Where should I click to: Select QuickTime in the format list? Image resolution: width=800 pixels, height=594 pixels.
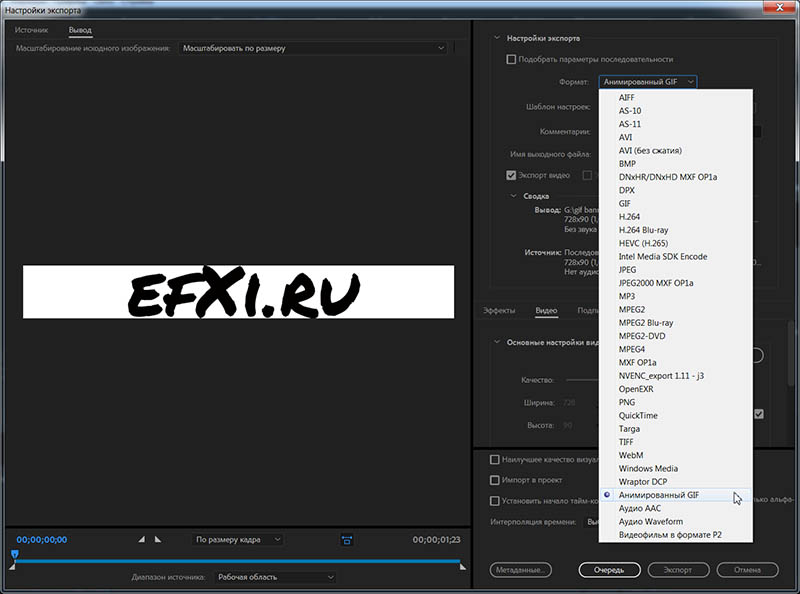point(676,415)
